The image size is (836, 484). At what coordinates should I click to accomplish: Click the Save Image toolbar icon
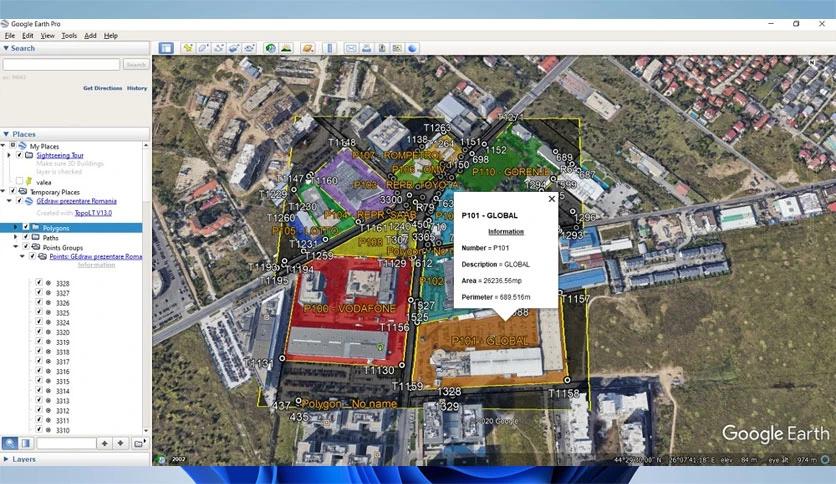382,48
